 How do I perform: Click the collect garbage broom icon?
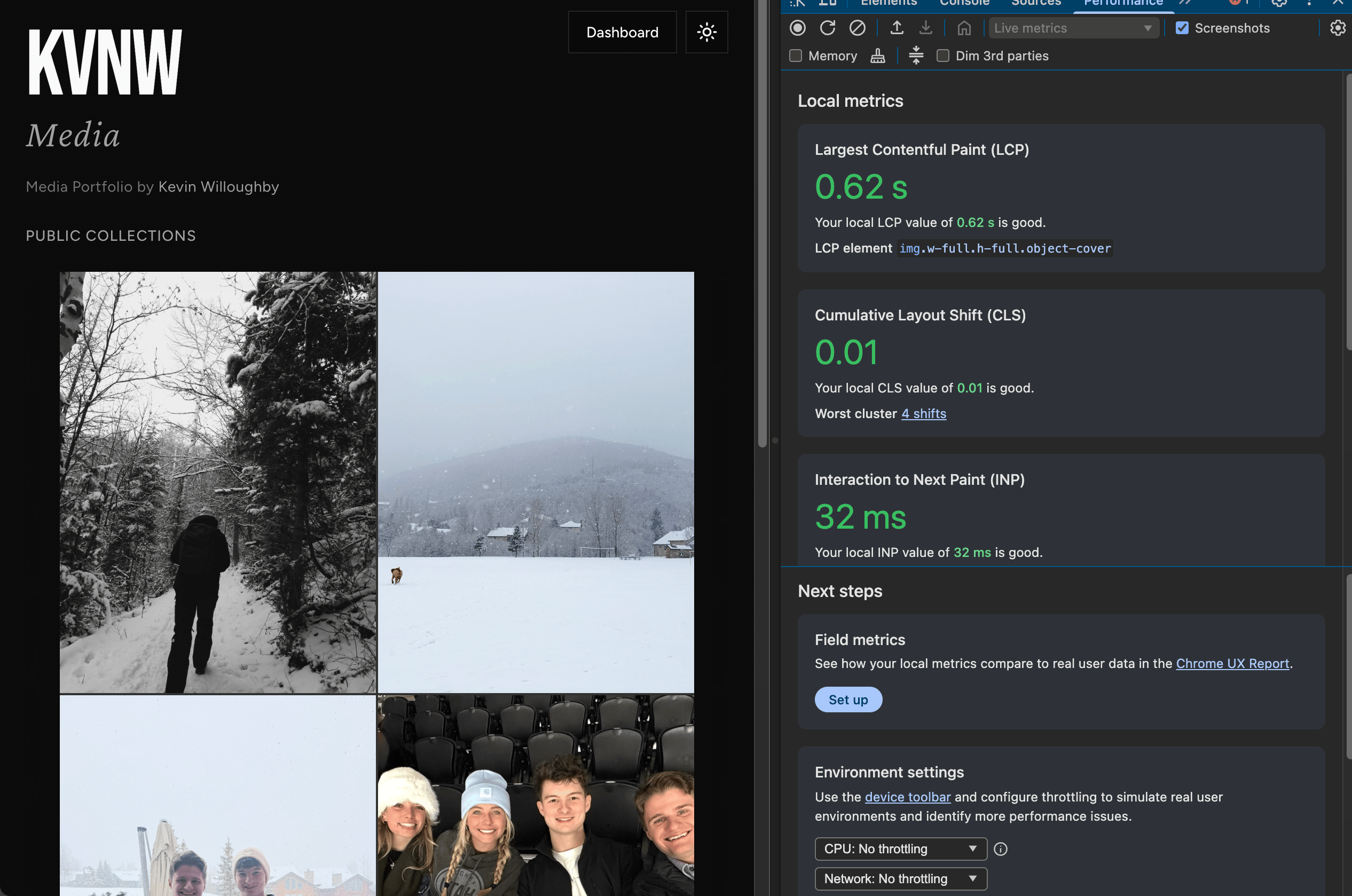pyautogui.click(x=878, y=56)
